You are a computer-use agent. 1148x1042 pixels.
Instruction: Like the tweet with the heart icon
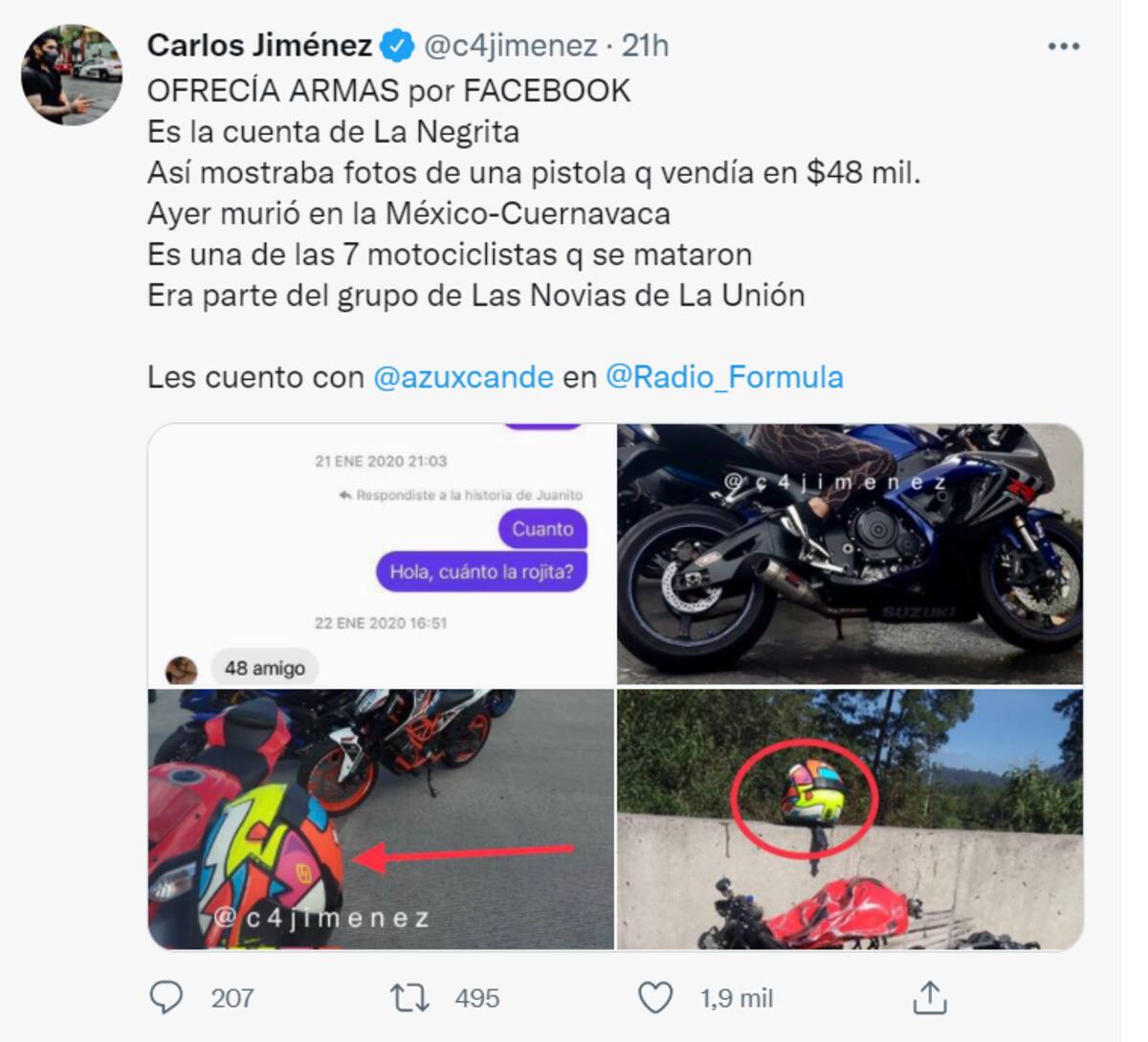click(x=655, y=998)
